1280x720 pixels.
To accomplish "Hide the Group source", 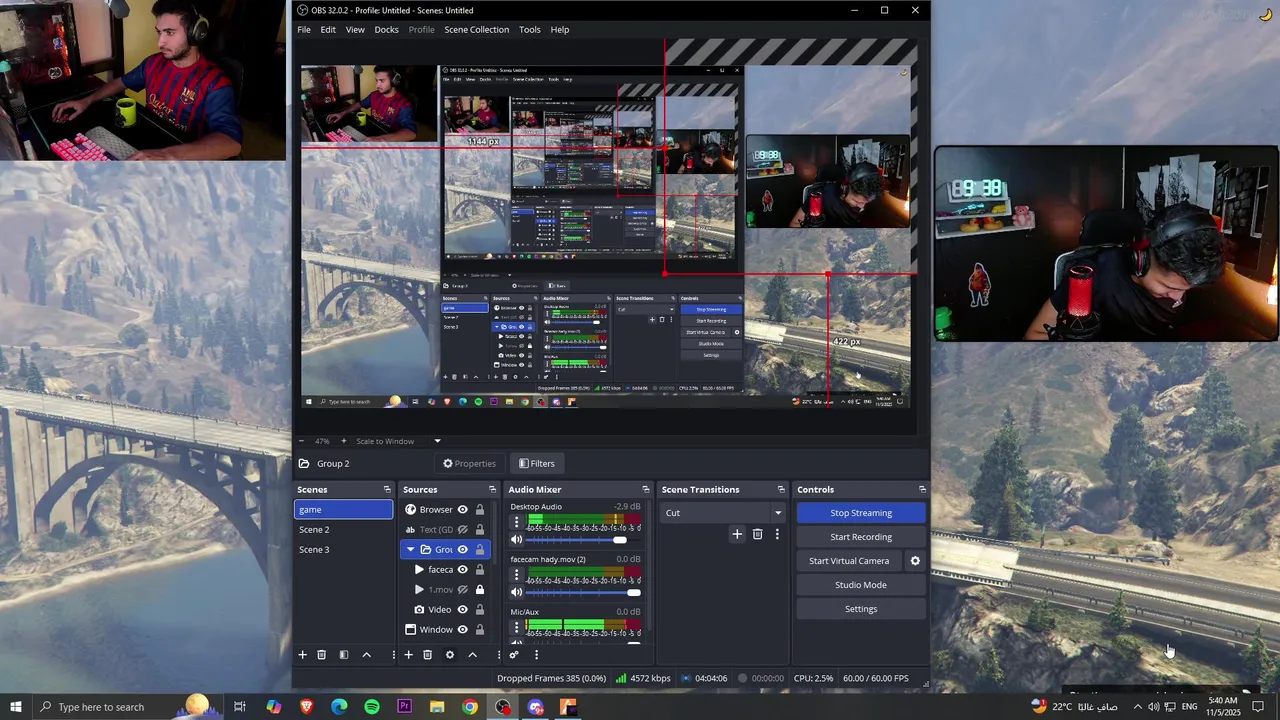I will tap(462, 550).
